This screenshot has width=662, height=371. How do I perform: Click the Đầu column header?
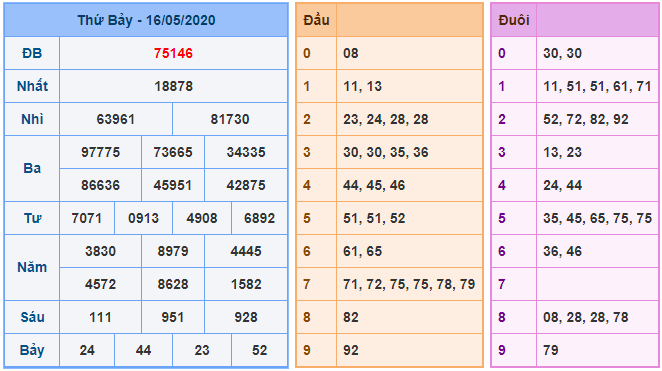coord(316,20)
